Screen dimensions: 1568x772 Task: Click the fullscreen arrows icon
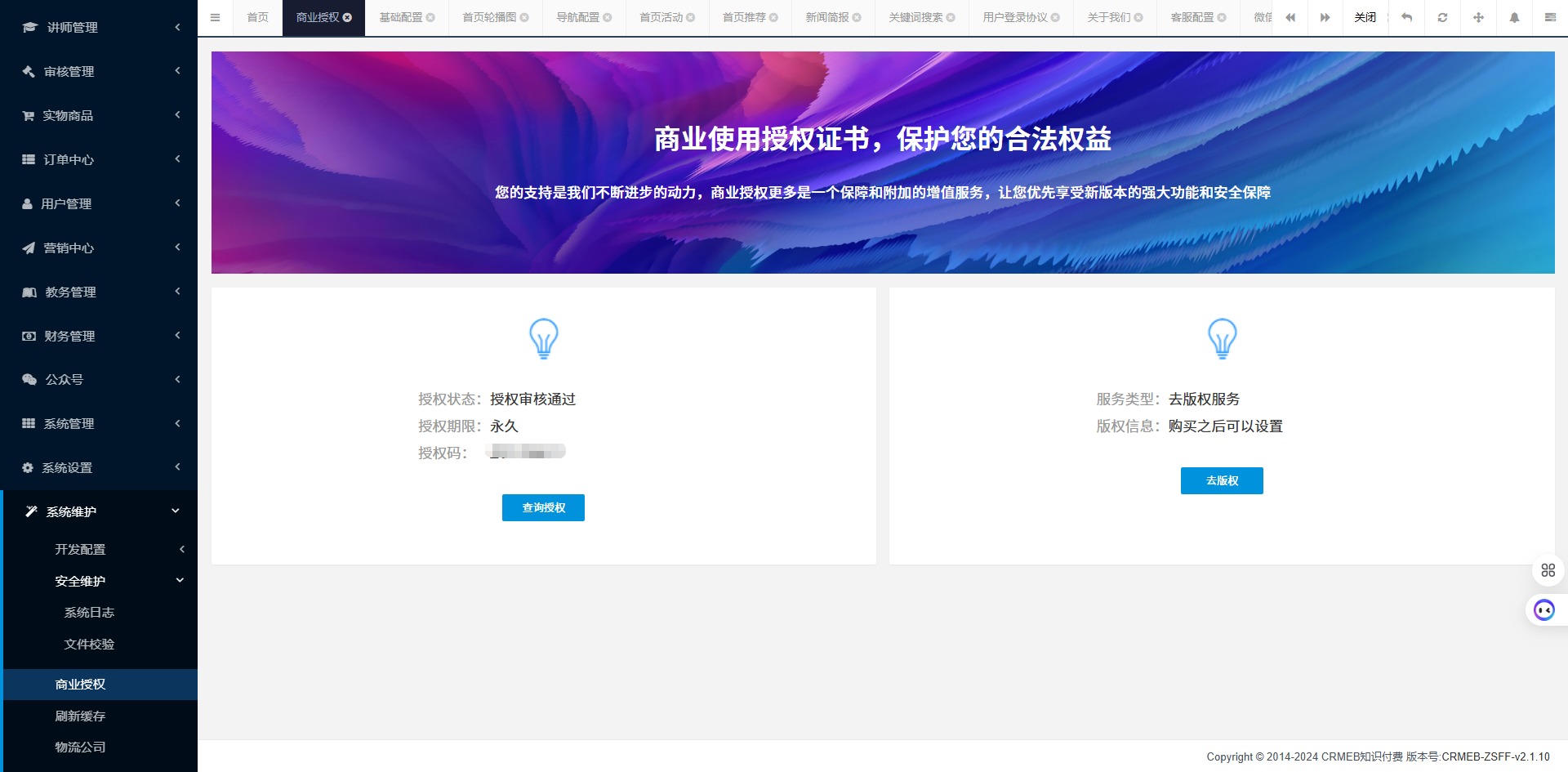coord(1478,17)
